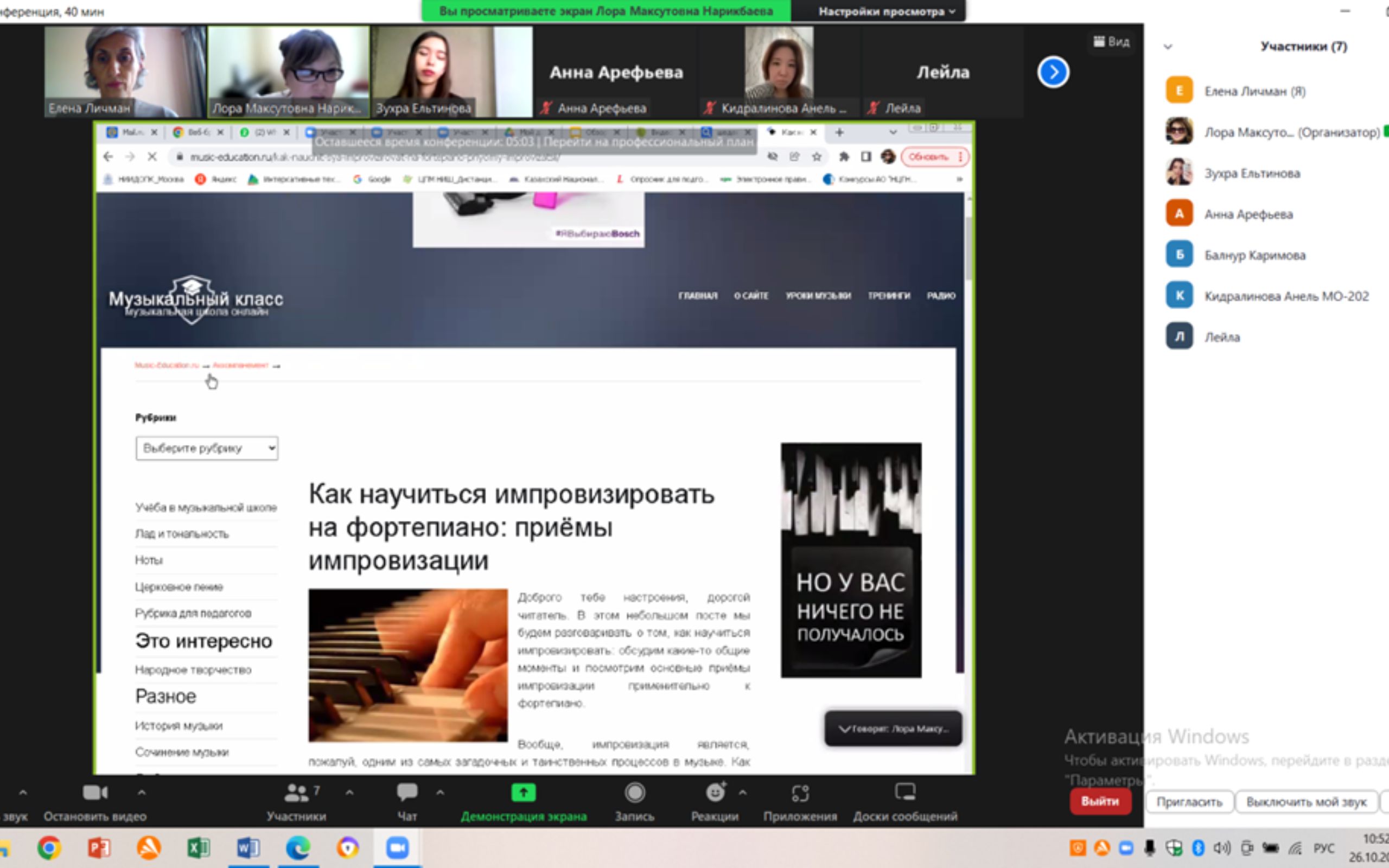
Task: Open the View (Вид) layout menu
Action: [x=1112, y=42]
